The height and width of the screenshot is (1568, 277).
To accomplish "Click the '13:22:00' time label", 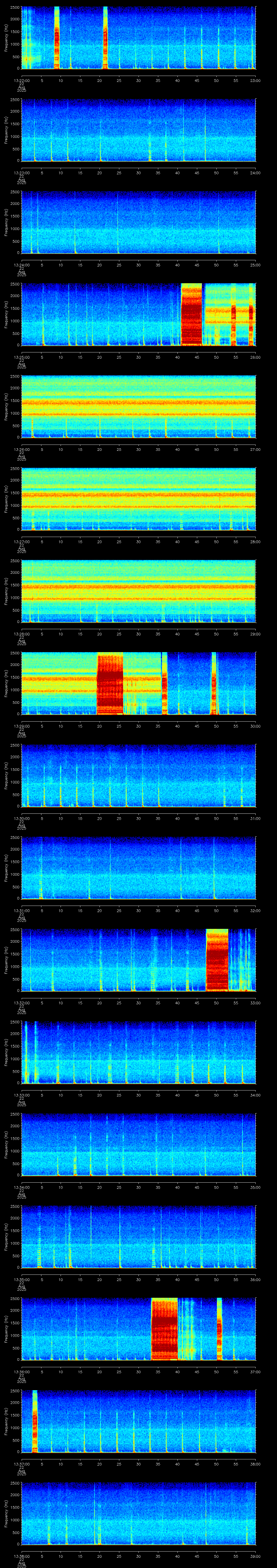I will click(x=22, y=80).
